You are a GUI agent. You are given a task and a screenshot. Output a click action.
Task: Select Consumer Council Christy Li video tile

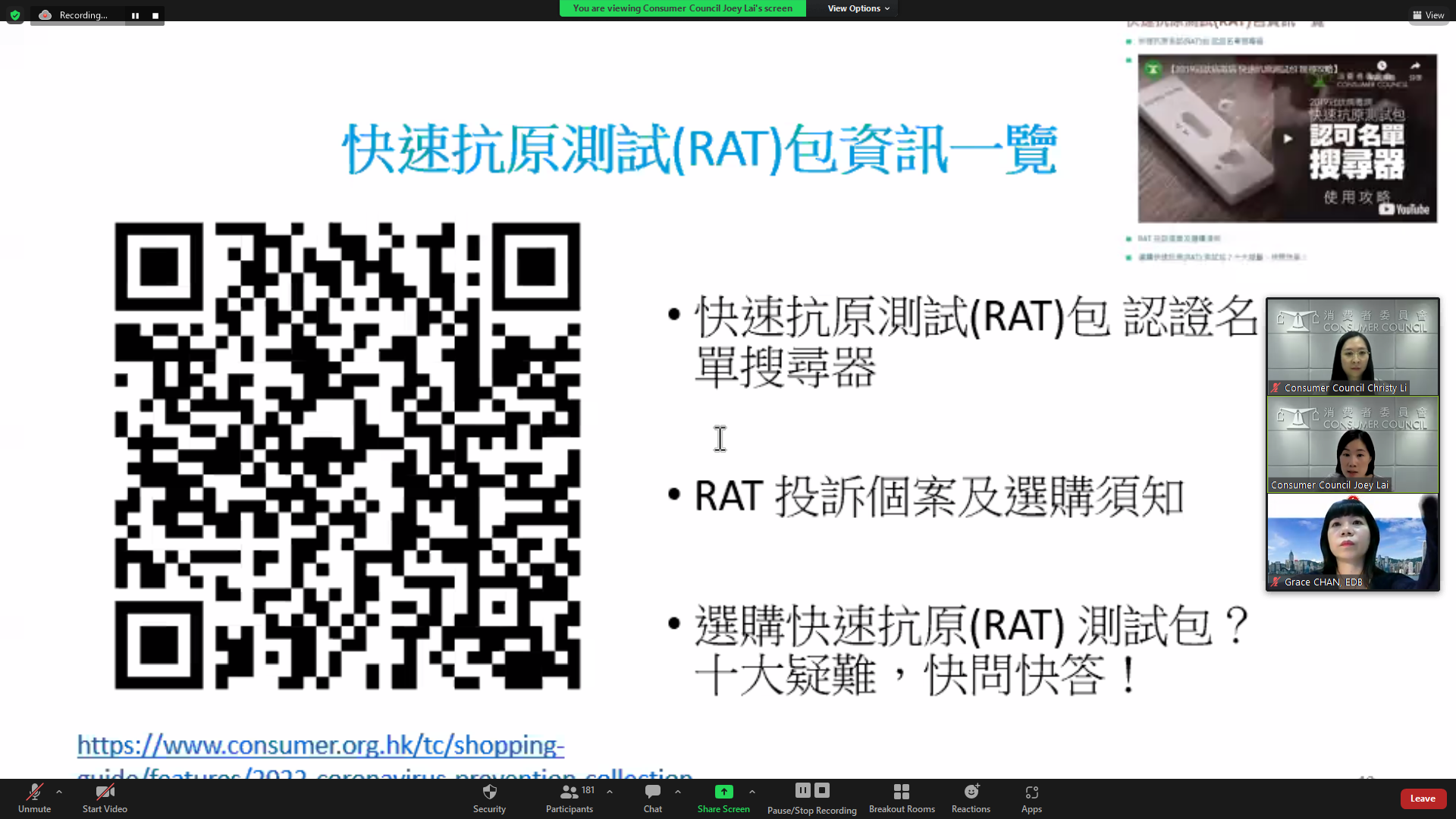coord(1353,347)
